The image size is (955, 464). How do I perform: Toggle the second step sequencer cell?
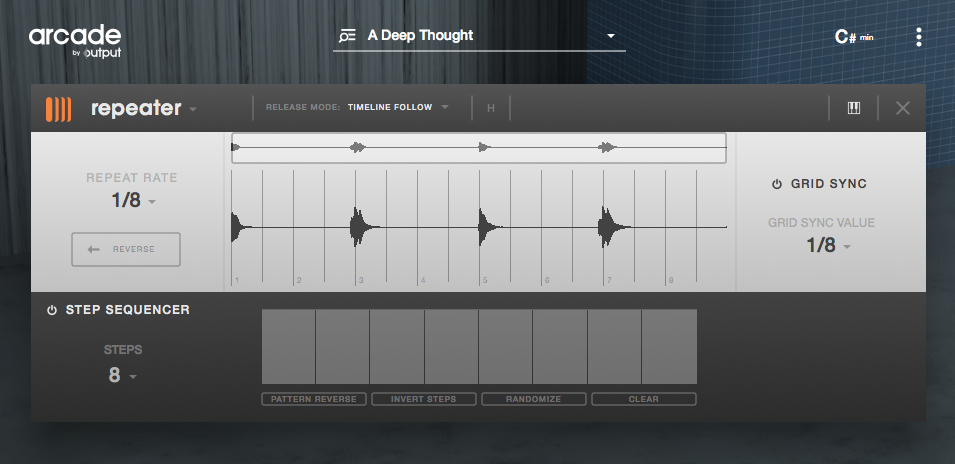pyautogui.click(x=342, y=346)
